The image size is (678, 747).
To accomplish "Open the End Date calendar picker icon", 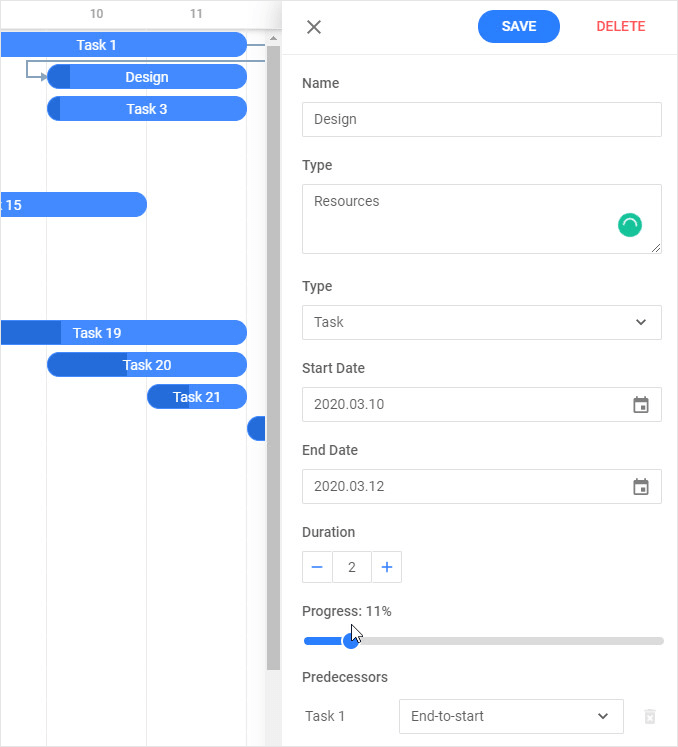I will click(x=641, y=486).
